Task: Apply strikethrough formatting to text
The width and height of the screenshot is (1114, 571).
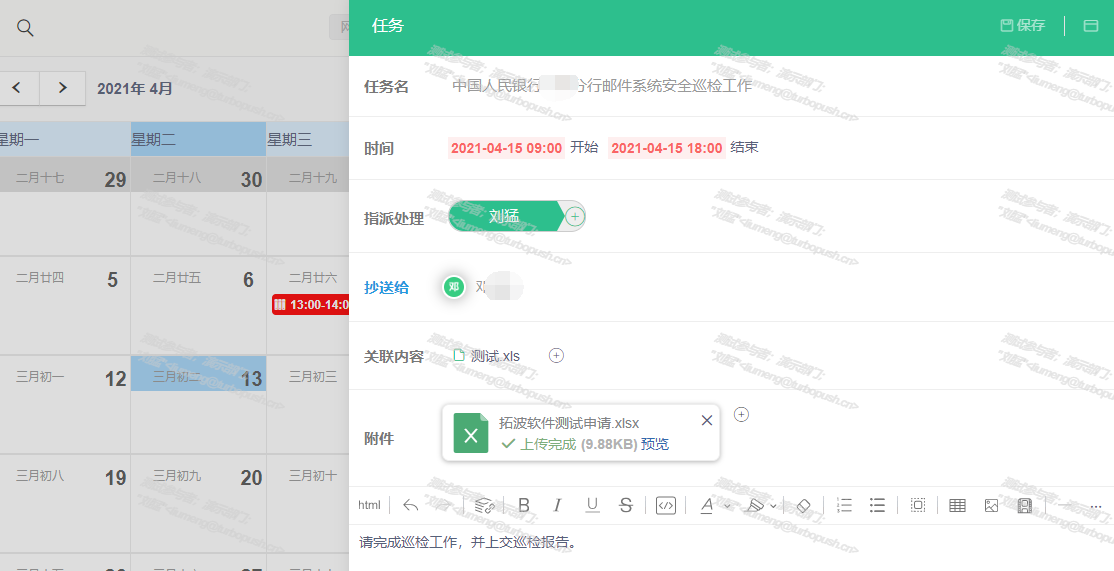Action: click(626, 505)
